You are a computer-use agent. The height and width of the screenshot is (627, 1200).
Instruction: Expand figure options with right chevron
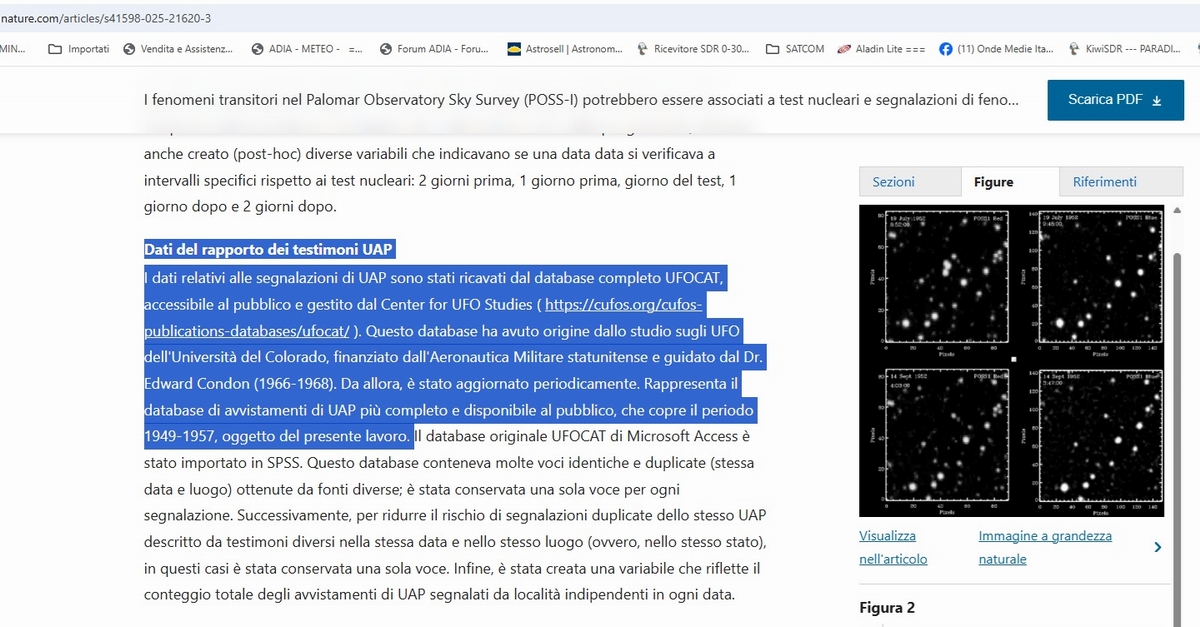[x=1157, y=547]
